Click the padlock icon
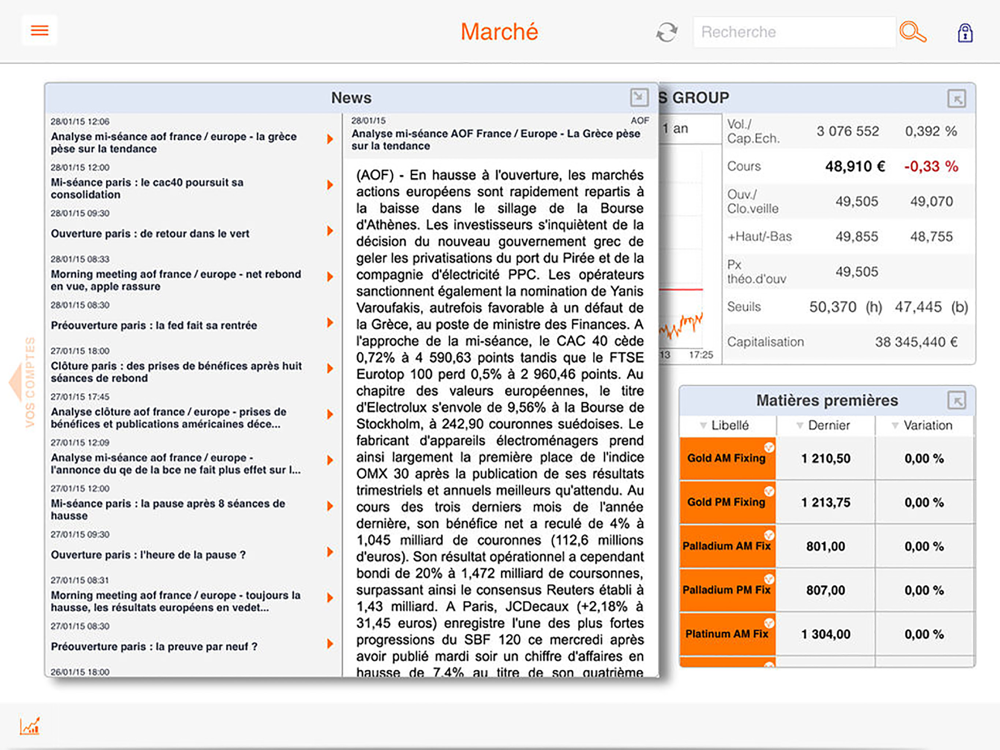 pos(965,32)
